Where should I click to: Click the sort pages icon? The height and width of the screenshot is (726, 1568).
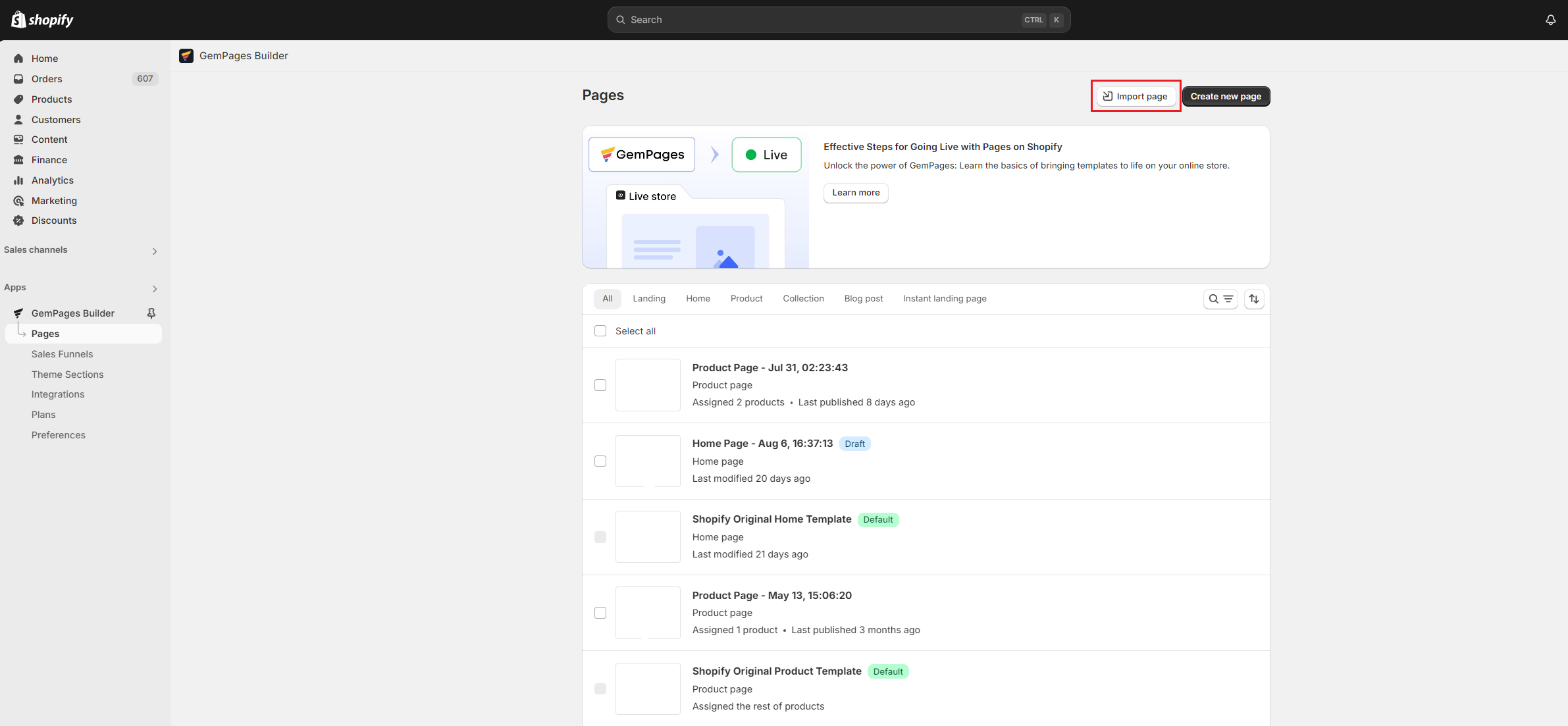[1255, 299]
